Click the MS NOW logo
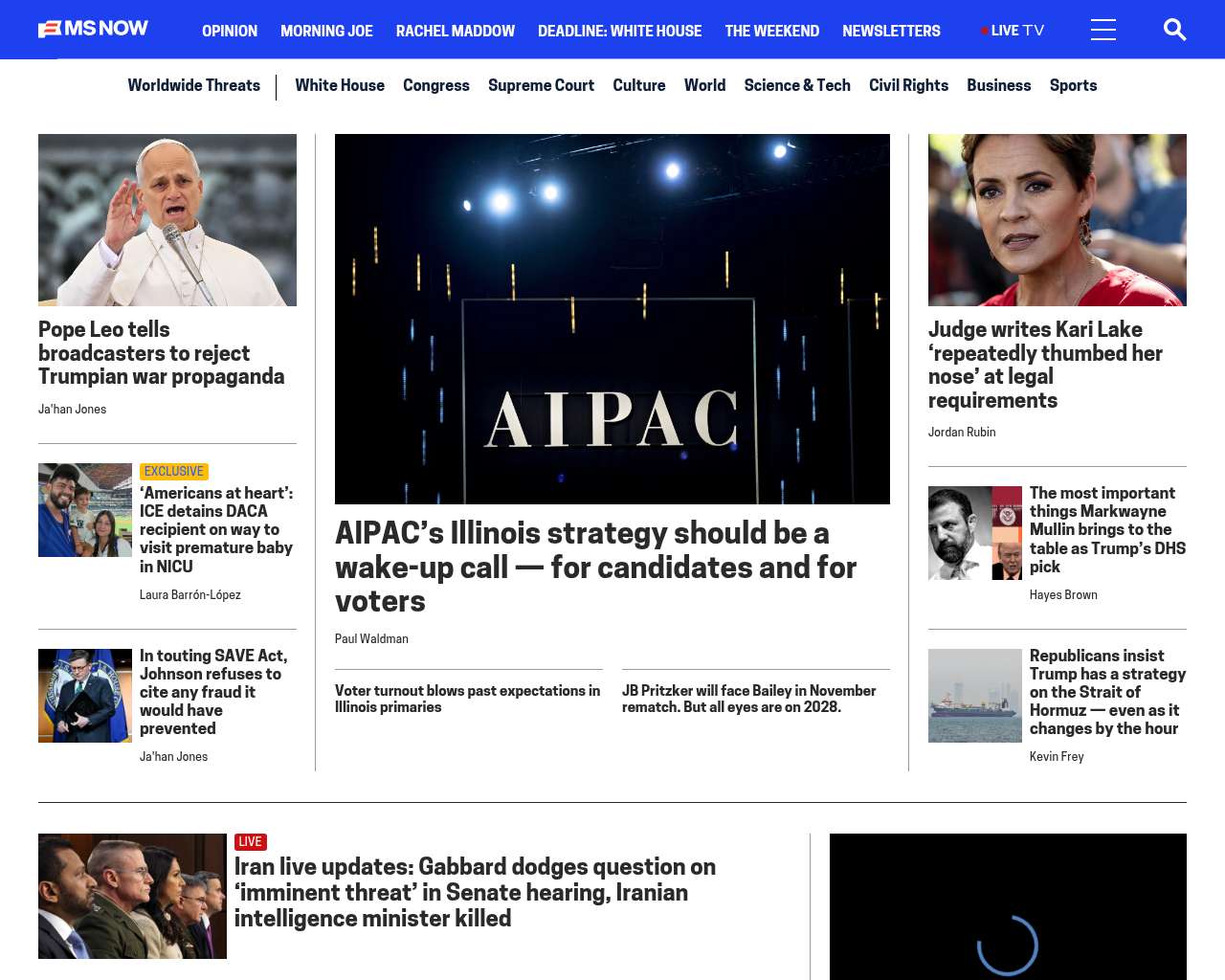 point(93,29)
